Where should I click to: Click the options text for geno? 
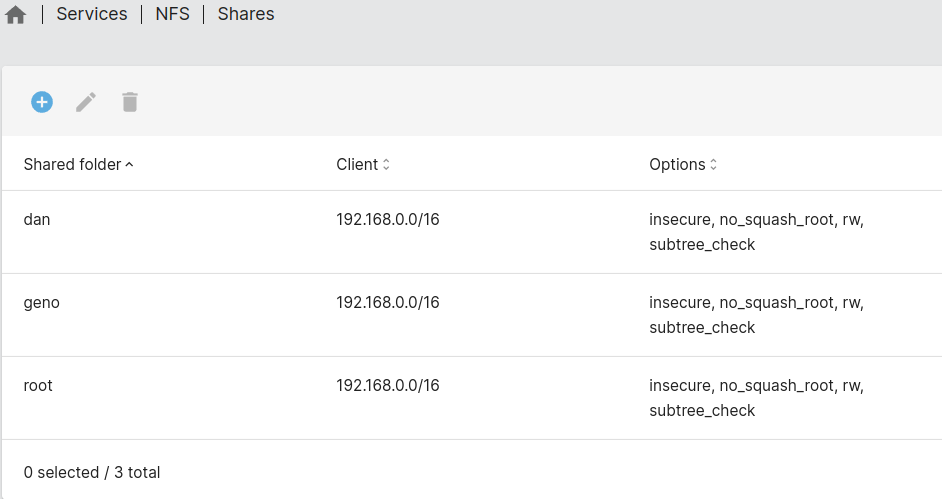[x=755, y=314]
